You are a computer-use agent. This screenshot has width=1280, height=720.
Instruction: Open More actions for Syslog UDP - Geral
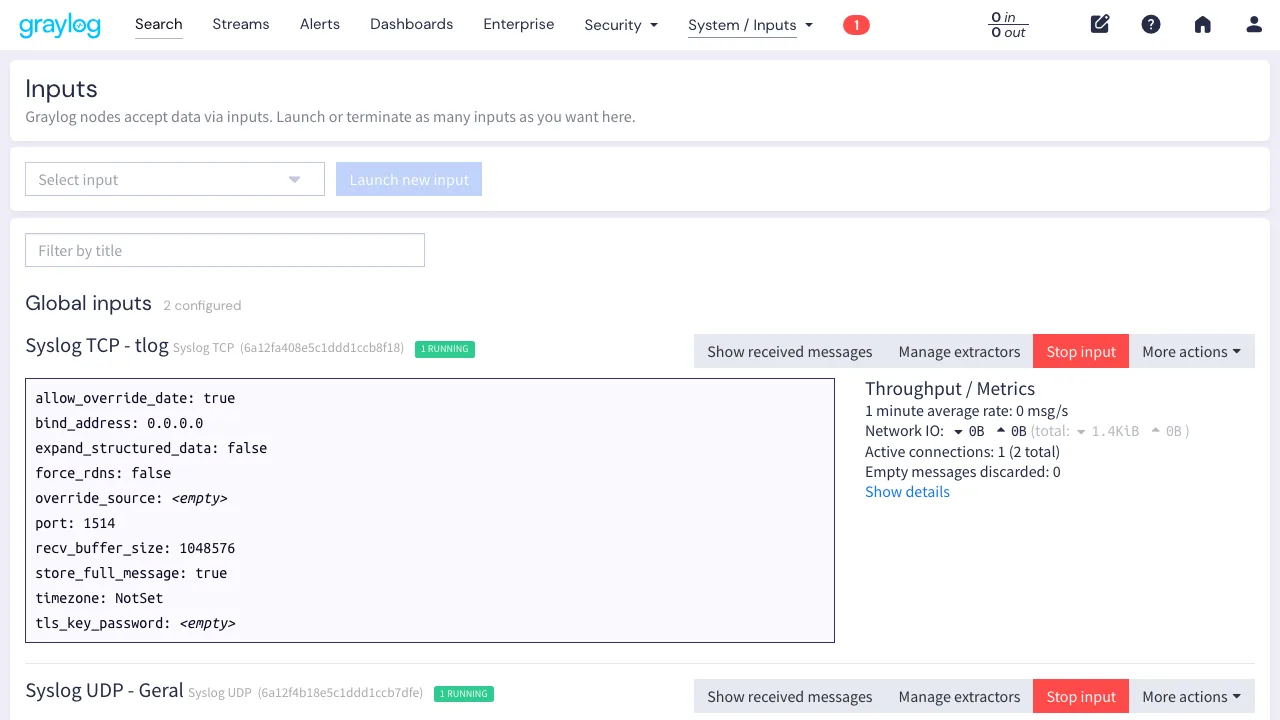[1191, 696]
